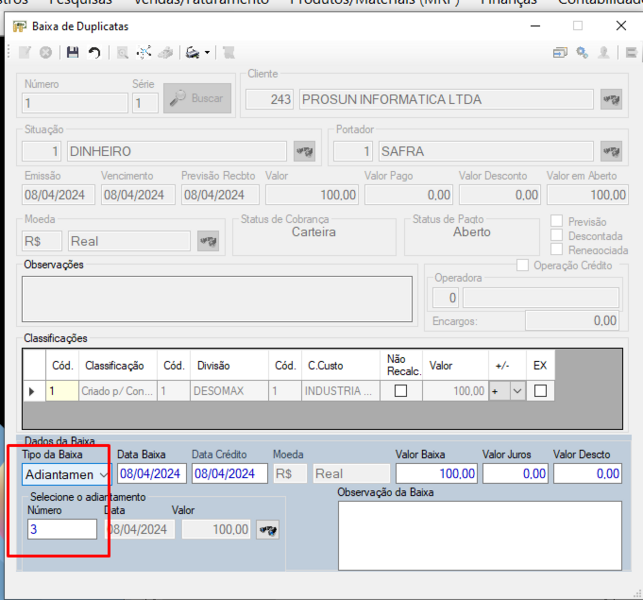Click the Data Baixa date field

[x=152, y=474]
